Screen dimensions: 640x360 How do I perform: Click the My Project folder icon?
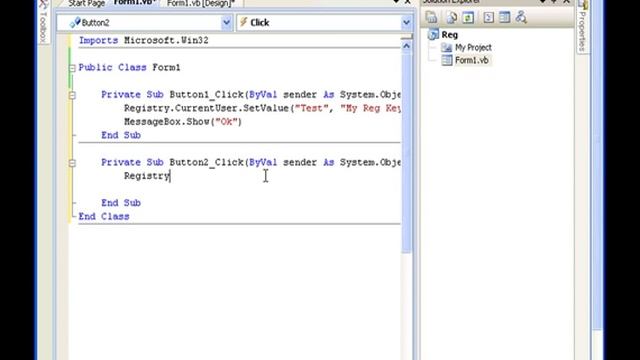pos(447,48)
